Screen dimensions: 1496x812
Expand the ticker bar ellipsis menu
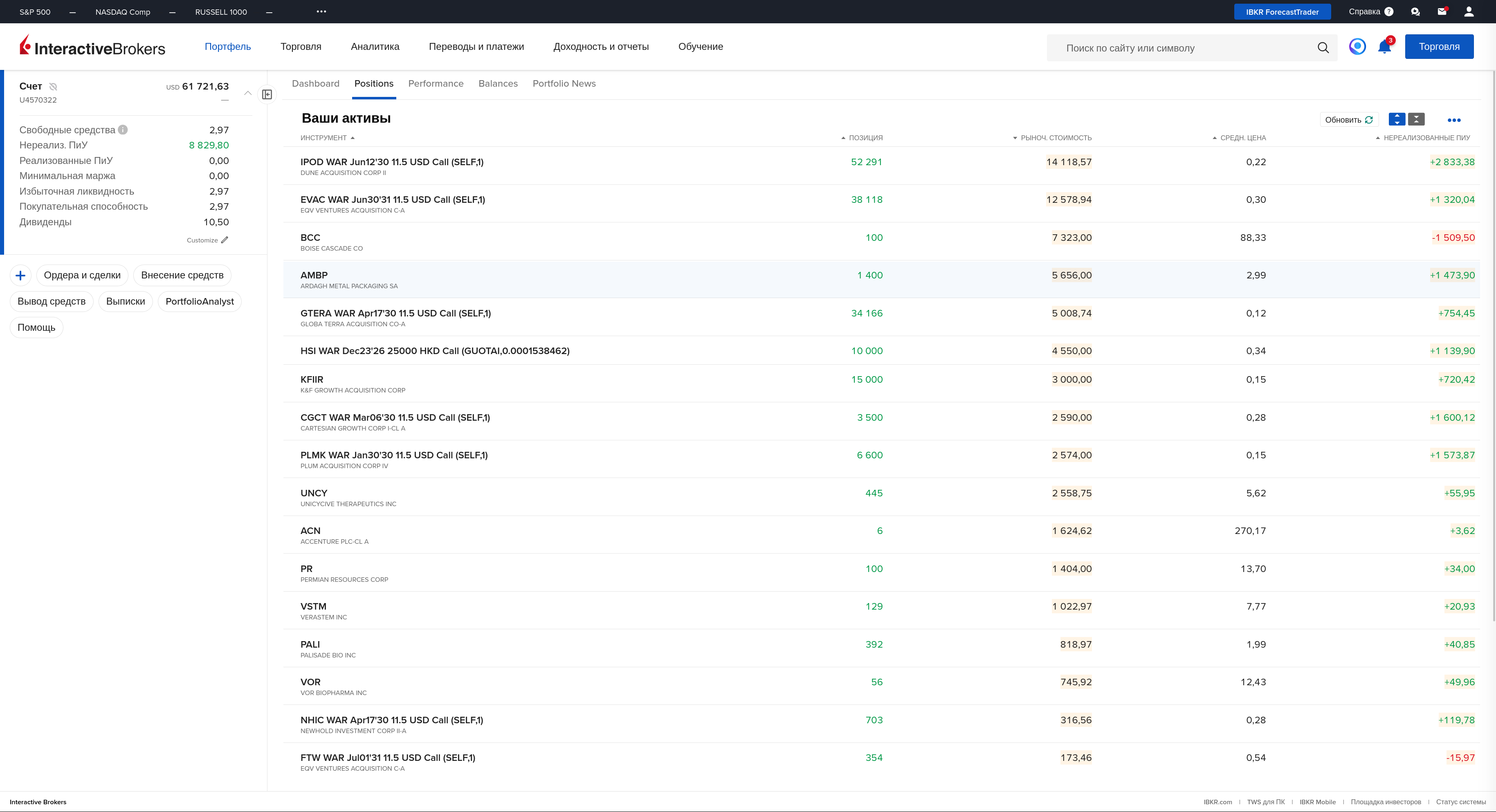pyautogui.click(x=321, y=11)
